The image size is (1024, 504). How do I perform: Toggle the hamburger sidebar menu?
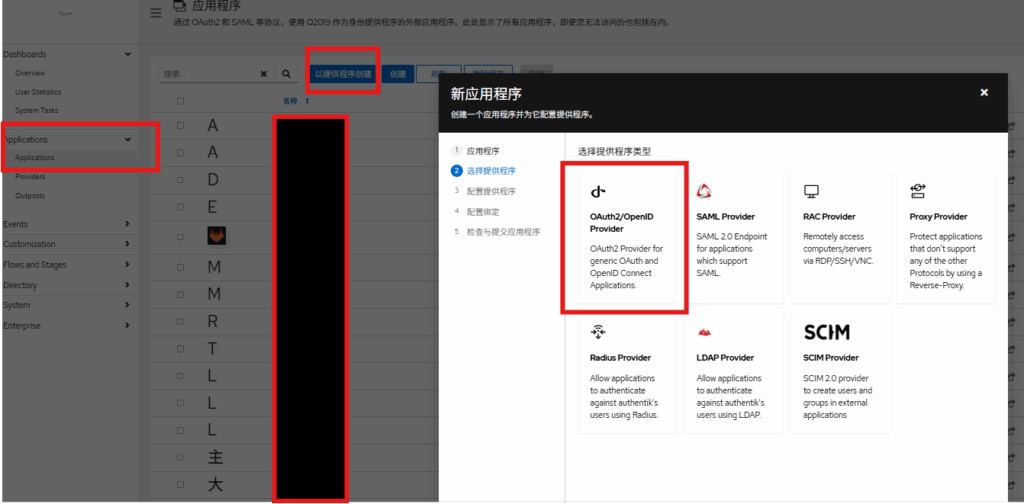click(155, 13)
